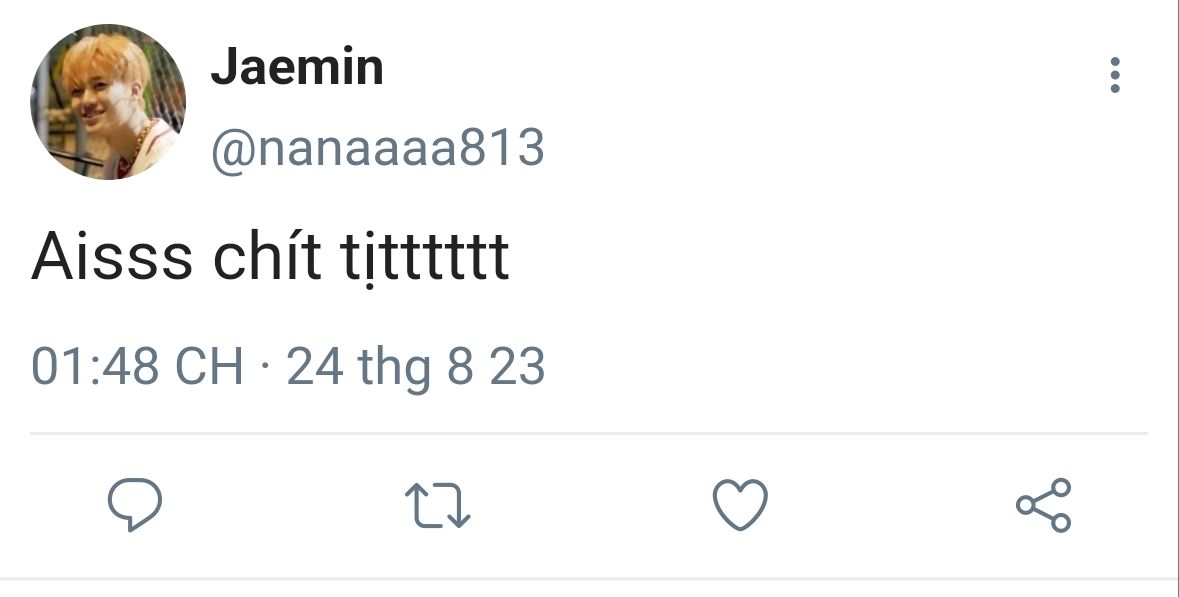Click the three connected dots share icon
The image size is (1179, 597).
click(x=1044, y=505)
